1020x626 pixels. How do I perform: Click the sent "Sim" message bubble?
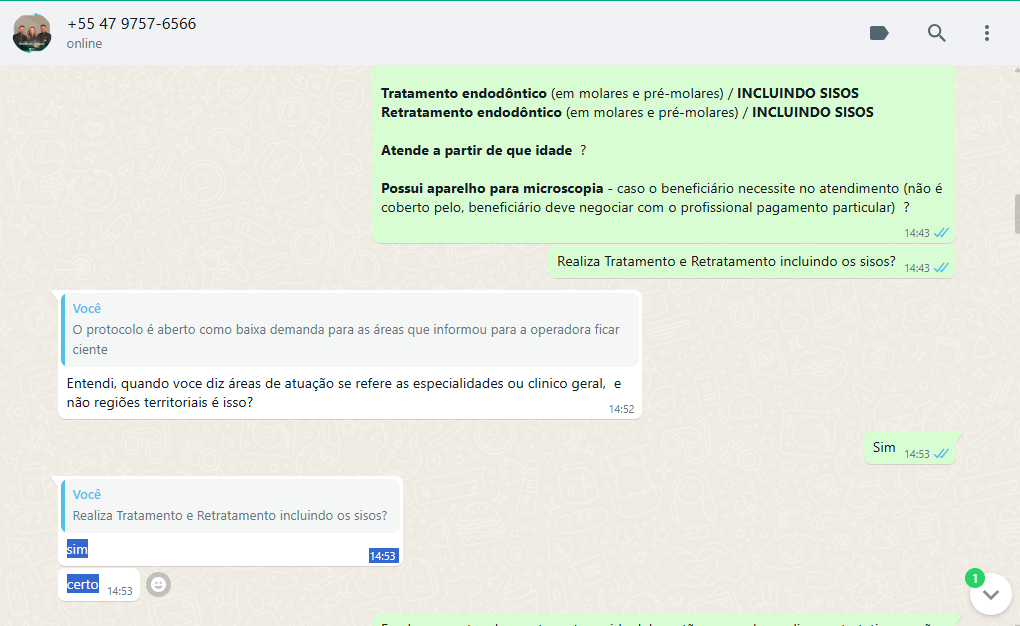point(909,449)
